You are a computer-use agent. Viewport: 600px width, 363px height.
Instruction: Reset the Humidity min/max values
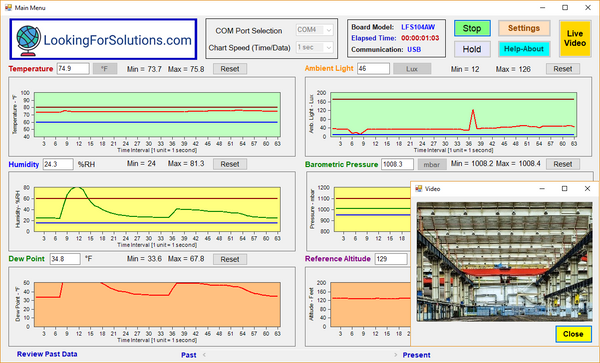click(x=230, y=164)
